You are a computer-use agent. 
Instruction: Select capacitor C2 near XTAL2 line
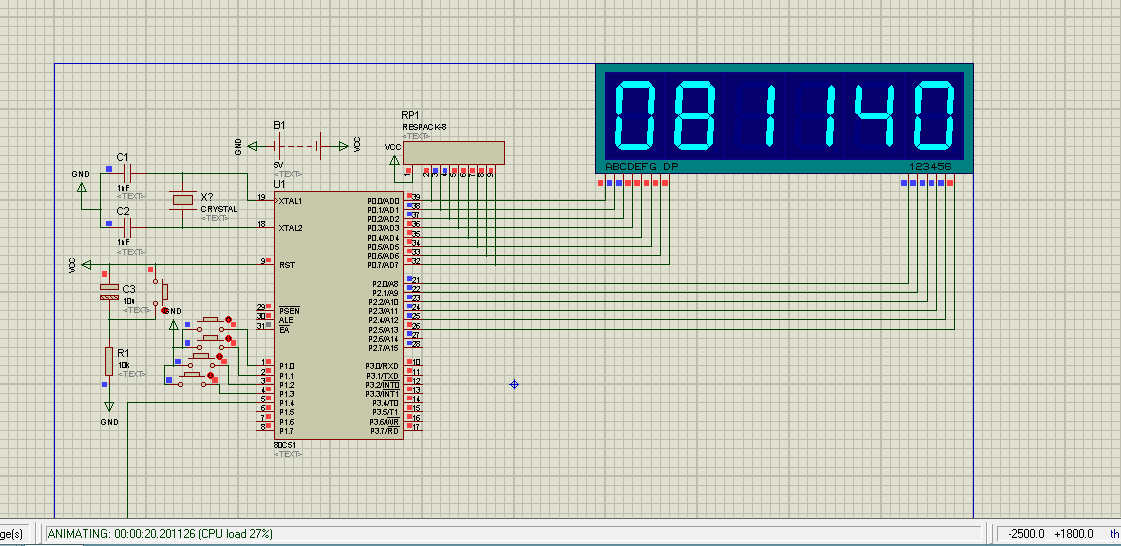pyautogui.click(x=127, y=228)
